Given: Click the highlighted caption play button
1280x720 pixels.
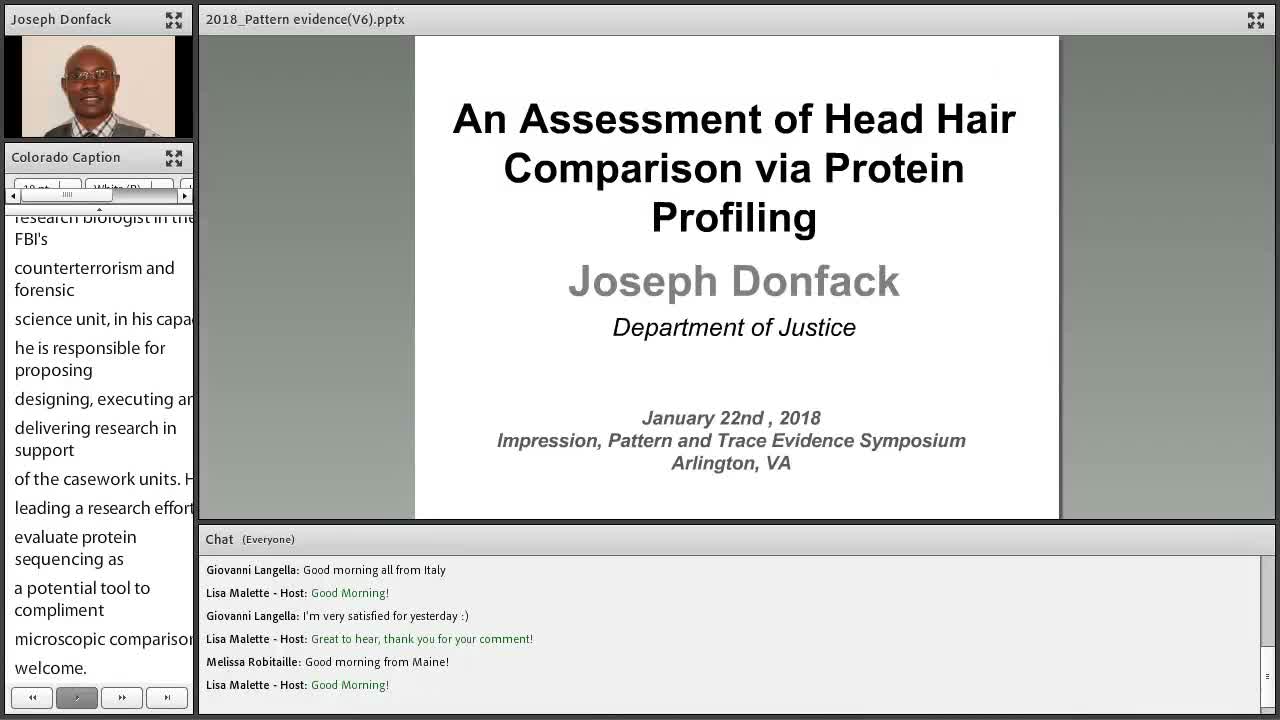Looking at the screenshot, I should coord(77,698).
